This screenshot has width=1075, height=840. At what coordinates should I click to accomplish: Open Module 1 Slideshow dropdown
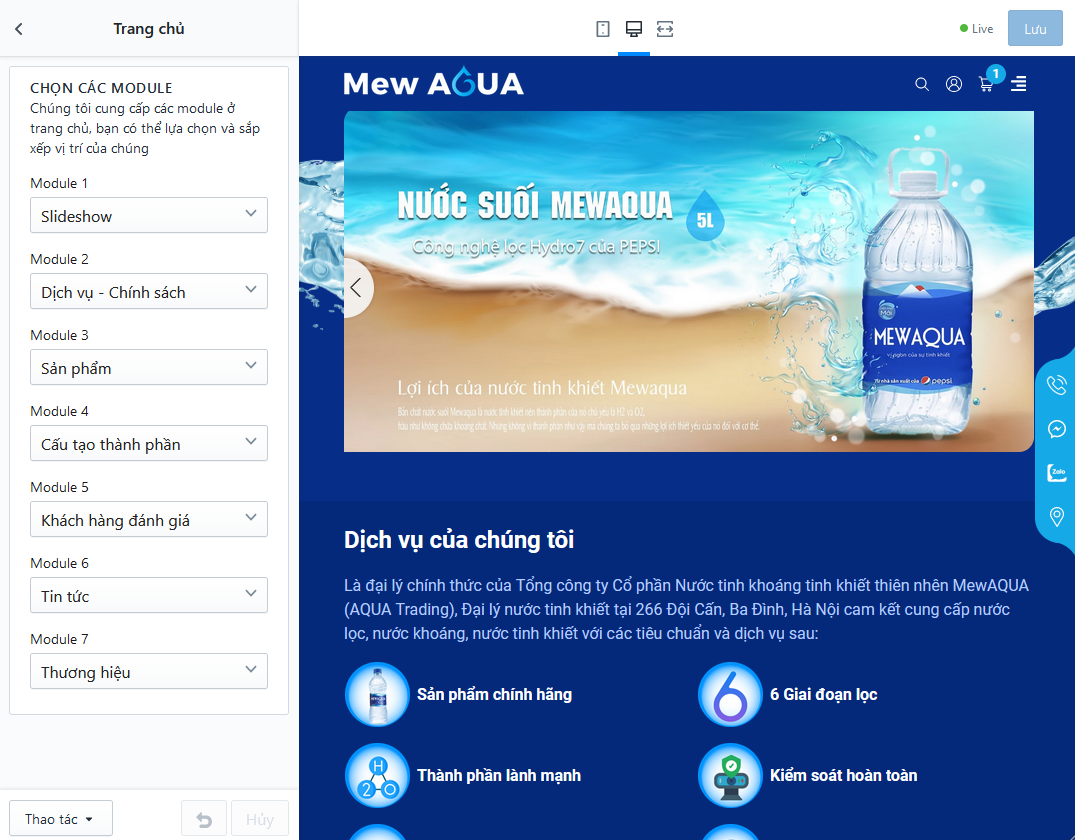[149, 216]
